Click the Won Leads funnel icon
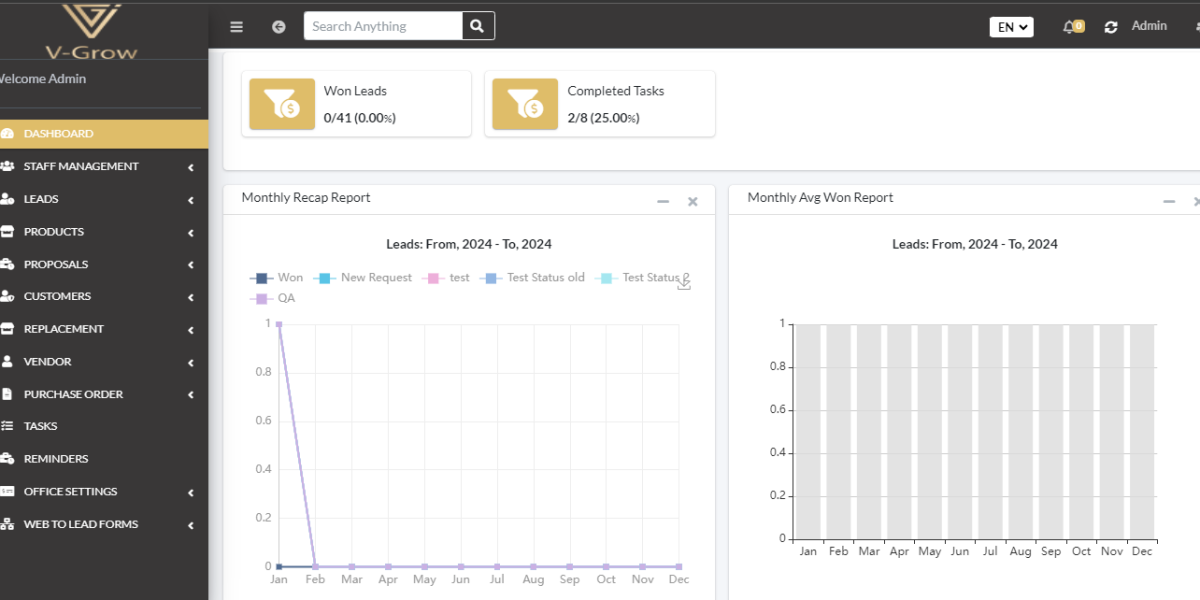This screenshot has height=600, width=1200. coord(280,104)
